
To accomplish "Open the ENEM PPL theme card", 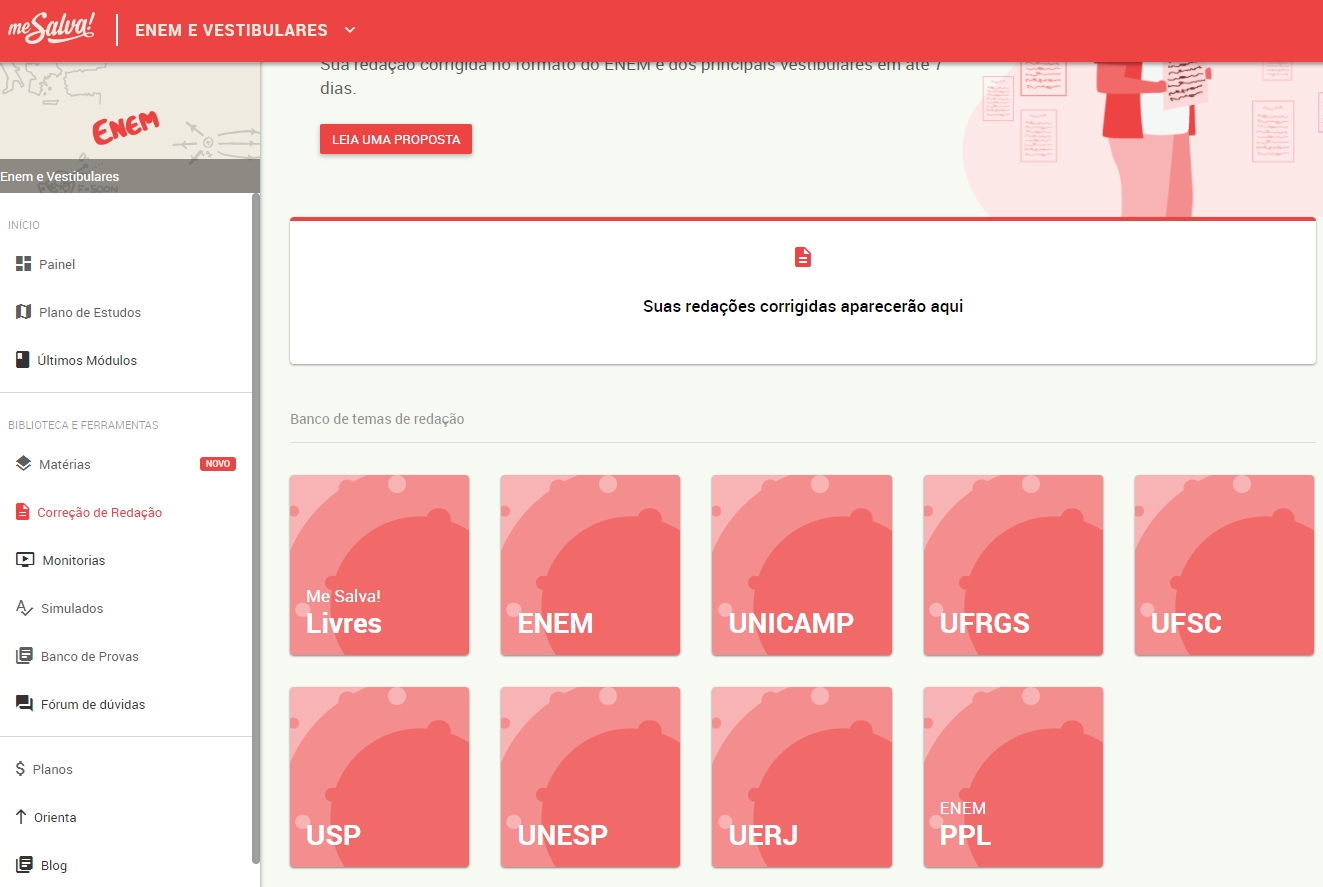I will [x=1013, y=777].
